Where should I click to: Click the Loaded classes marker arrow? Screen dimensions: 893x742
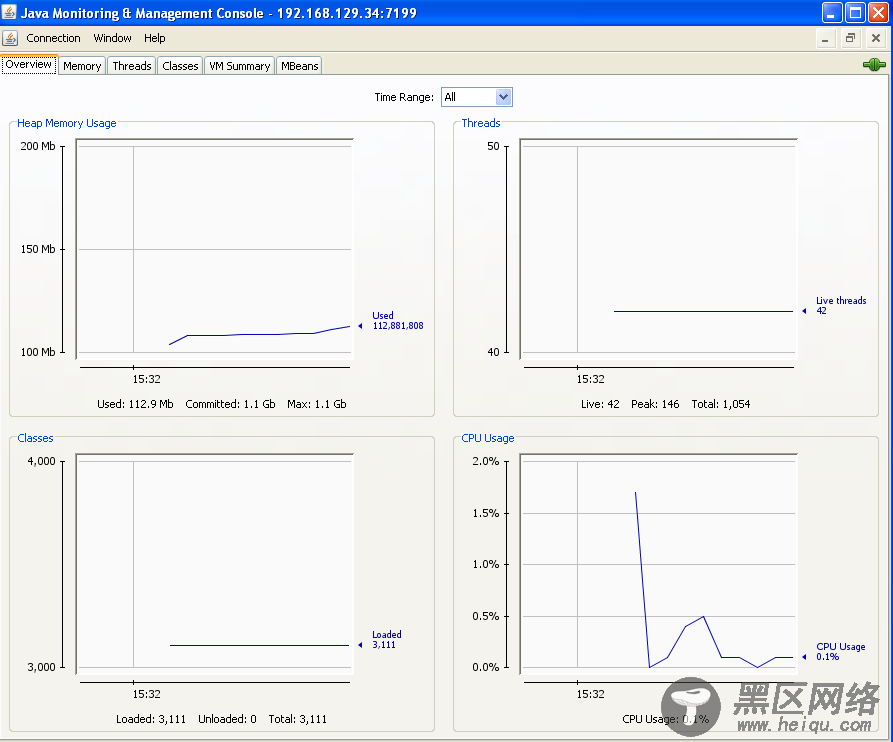[x=360, y=645]
